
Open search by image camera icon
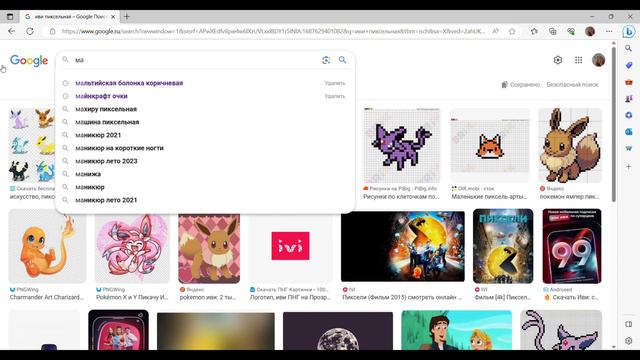point(326,60)
